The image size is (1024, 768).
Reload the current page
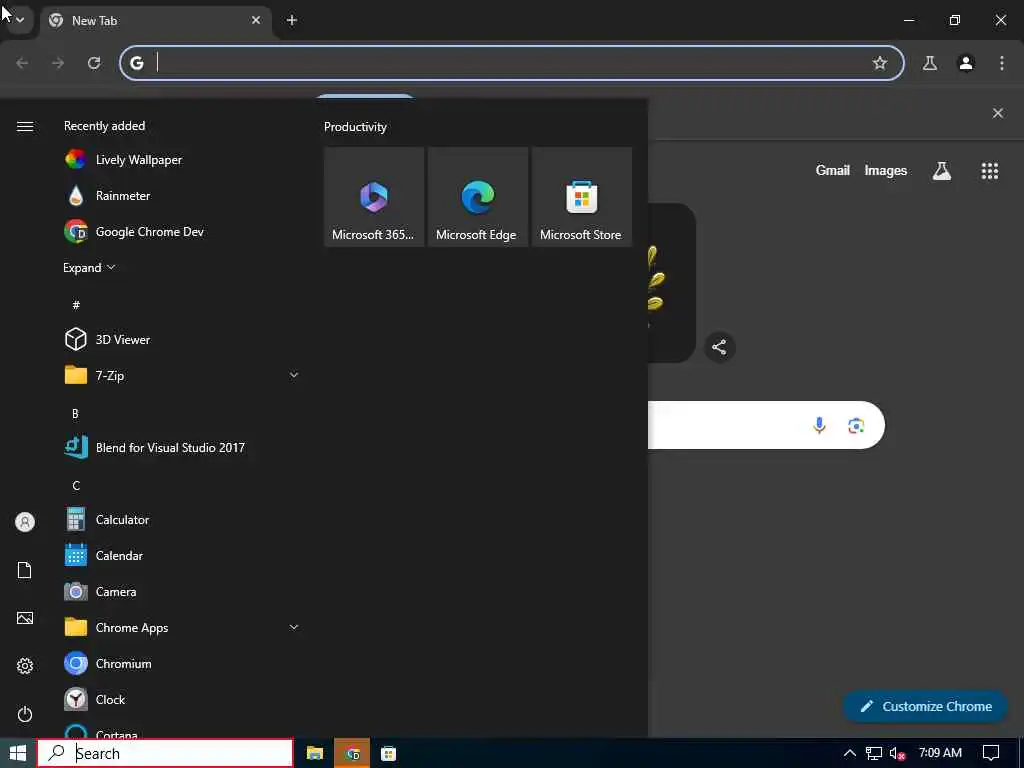coord(94,63)
